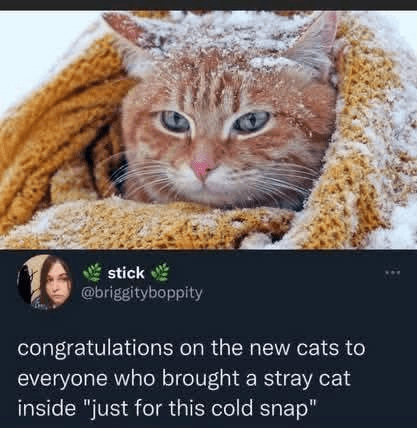Click the cat's left-side eye
Screen dimensions: 417x428
point(174,122)
